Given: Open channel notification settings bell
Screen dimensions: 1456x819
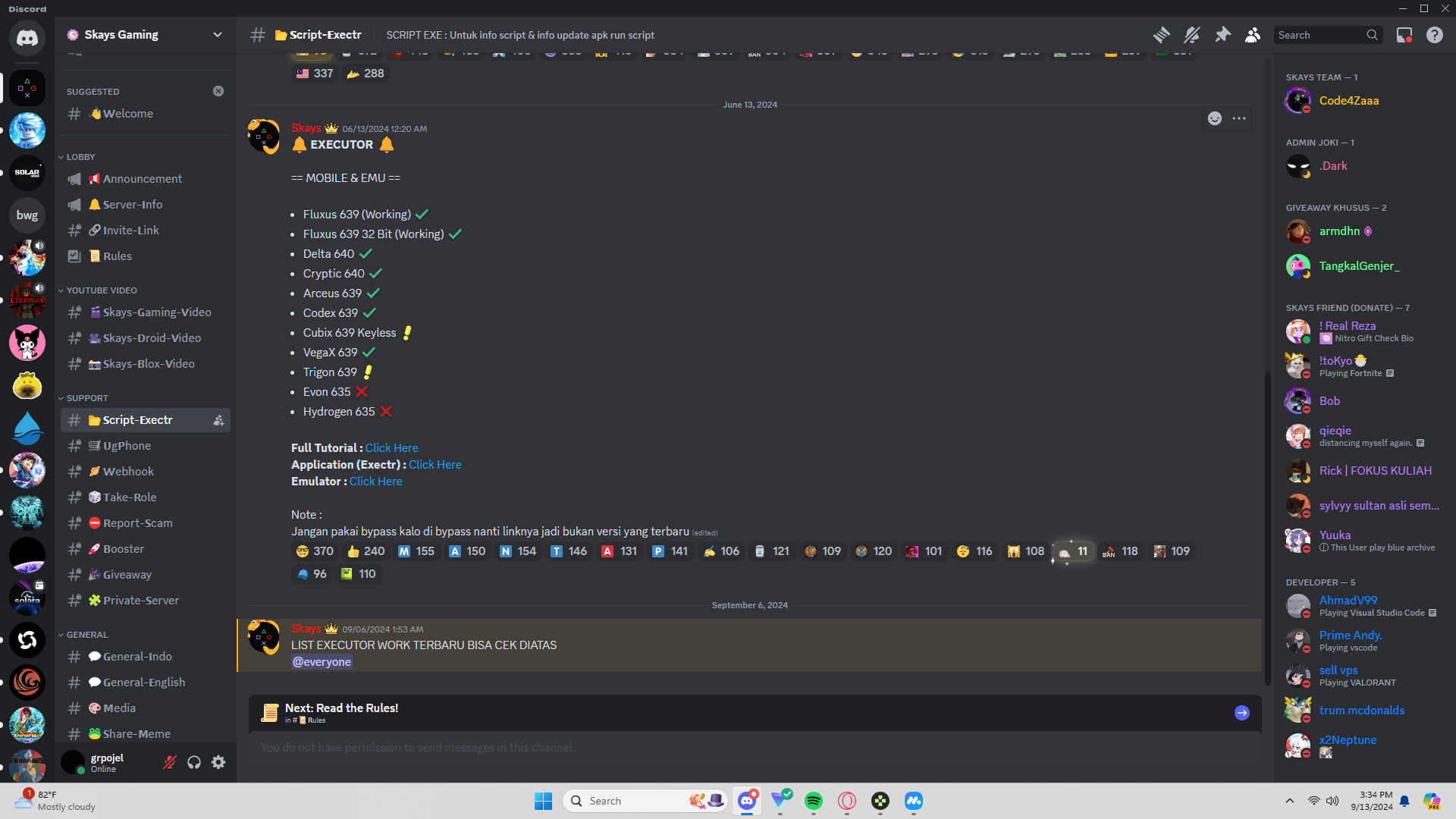Looking at the screenshot, I should 1192,35.
